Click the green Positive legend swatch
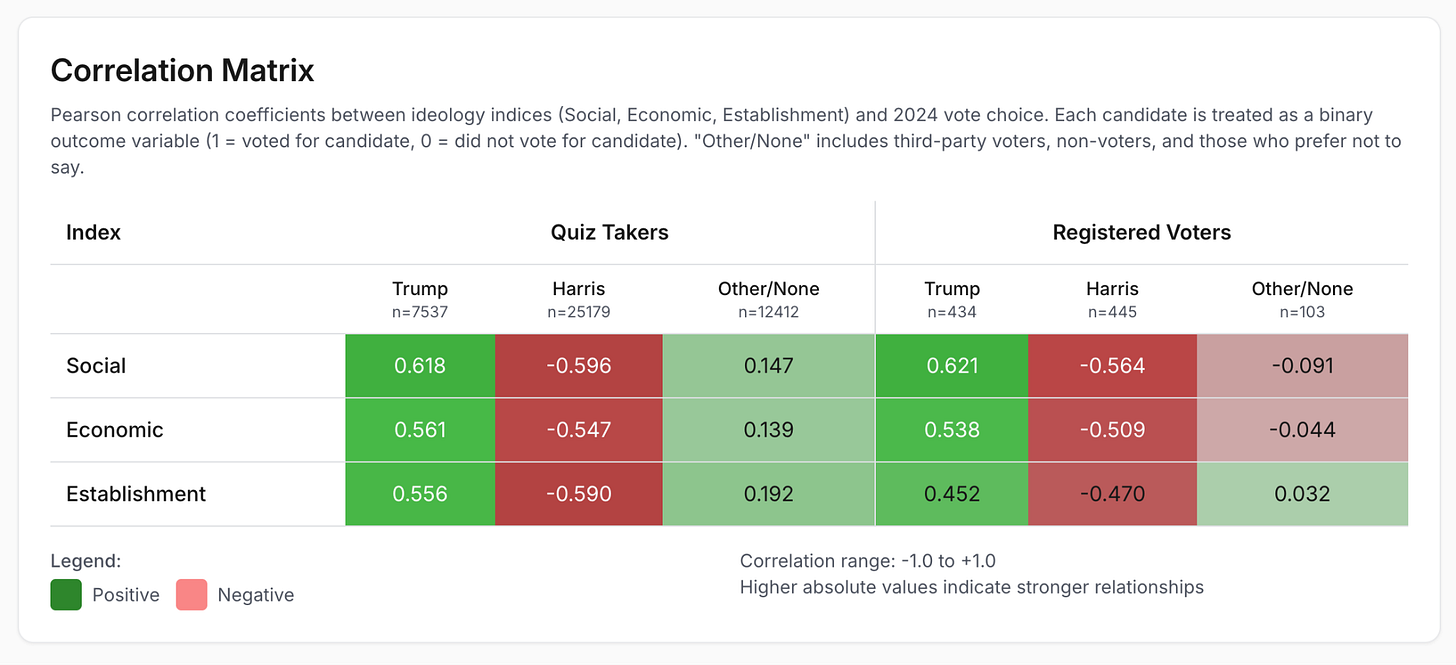Image resolution: width=1456 pixels, height=665 pixels. click(67, 594)
